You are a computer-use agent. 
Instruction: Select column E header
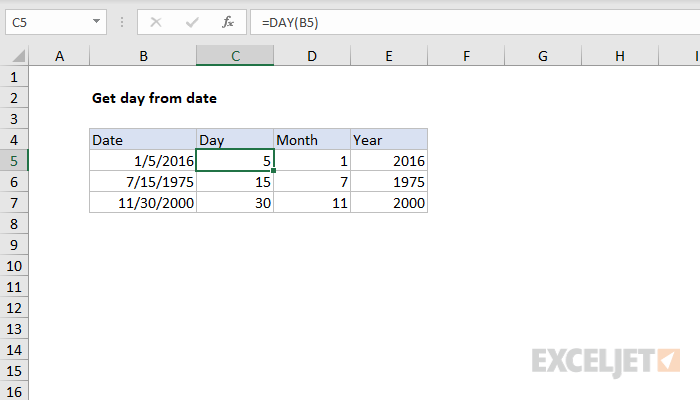click(389, 56)
